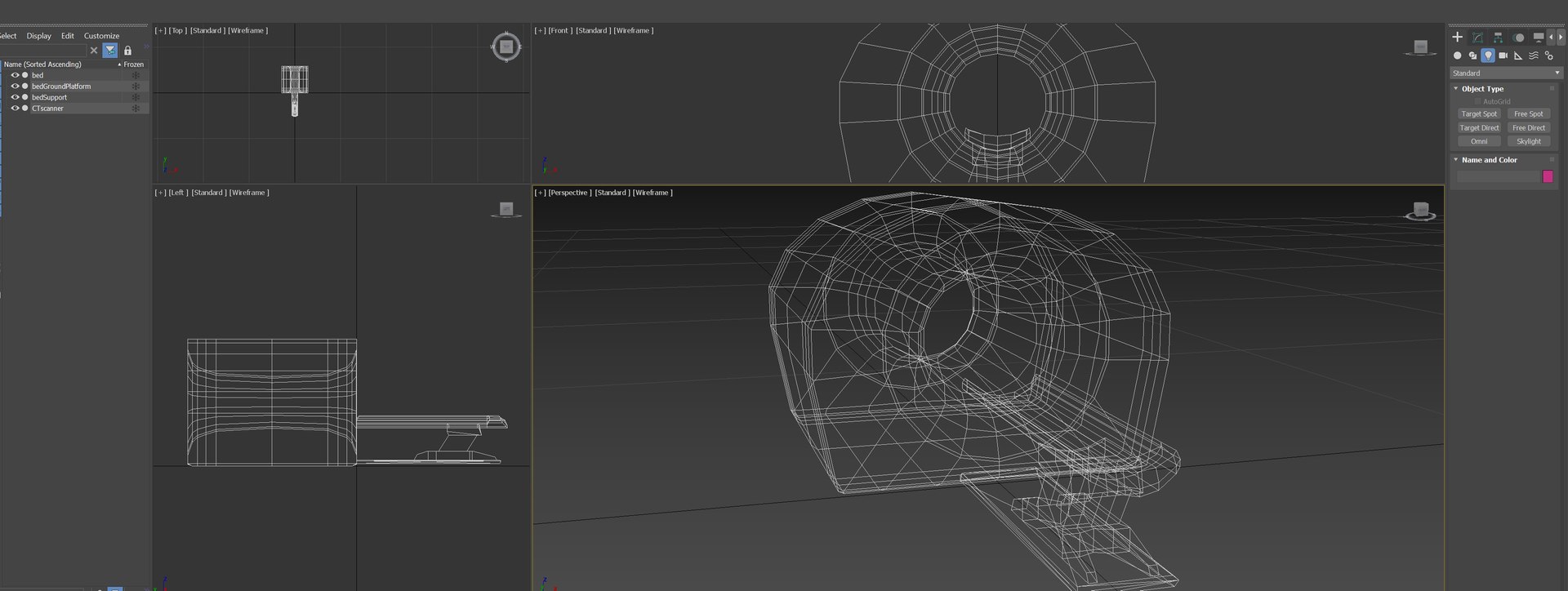Select the Lights category bulb icon

pyautogui.click(x=1488, y=56)
